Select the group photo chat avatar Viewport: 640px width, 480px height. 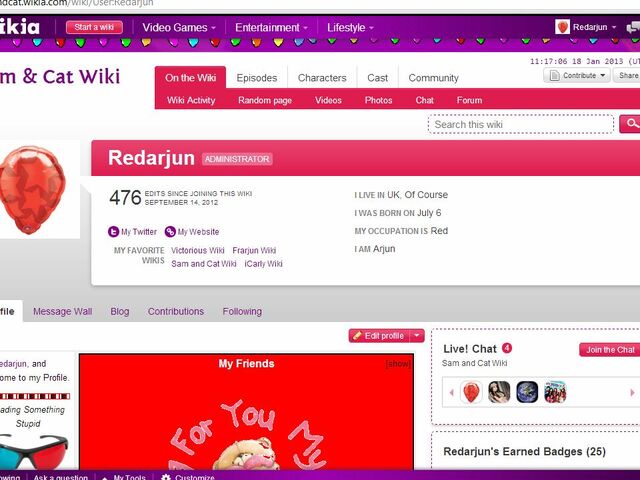pyautogui.click(x=555, y=392)
